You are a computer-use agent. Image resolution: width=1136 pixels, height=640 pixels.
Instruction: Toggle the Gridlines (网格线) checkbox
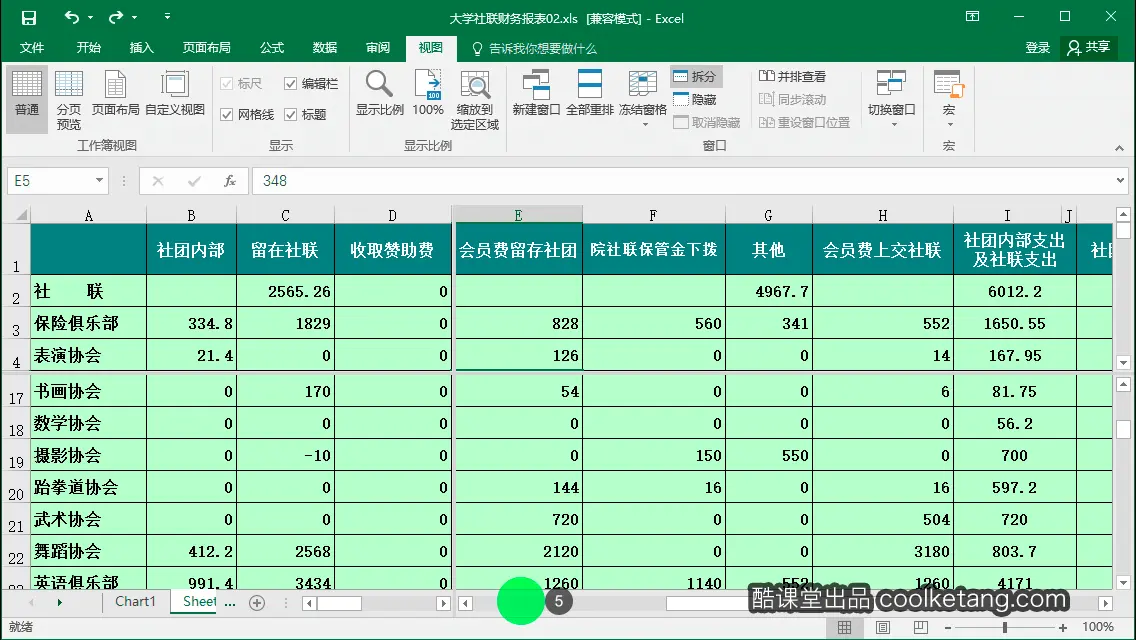pos(247,115)
